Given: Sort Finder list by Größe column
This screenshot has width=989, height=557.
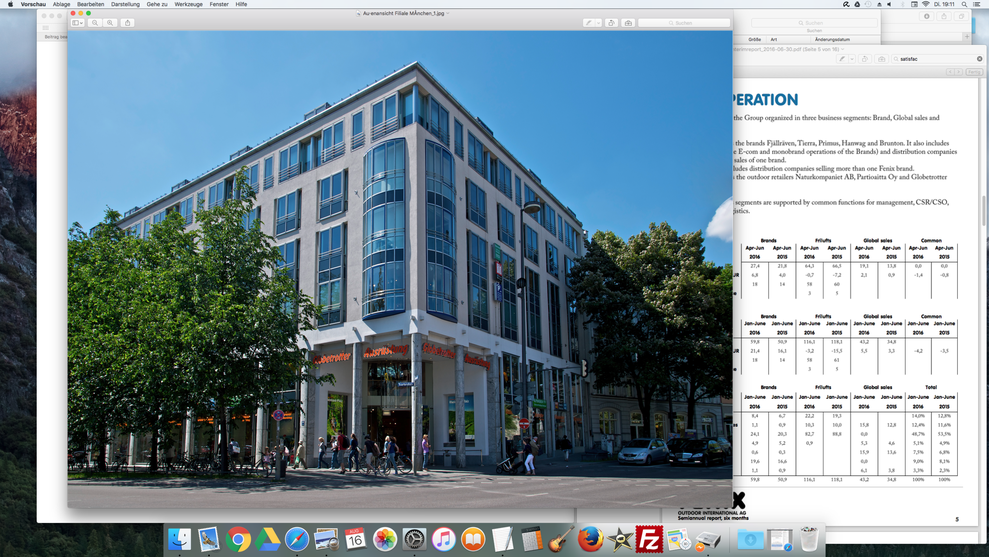Looking at the screenshot, I should tap(754, 39).
